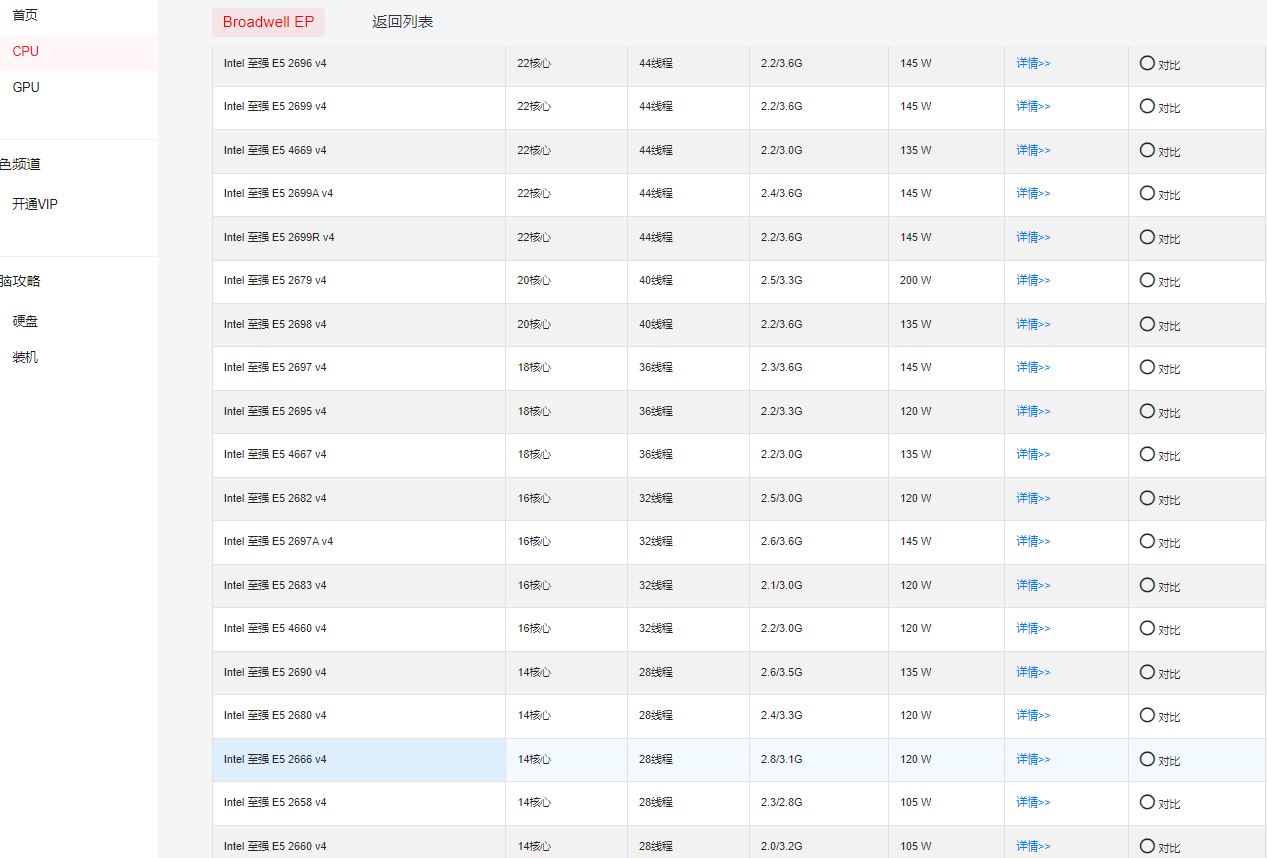Image resolution: width=1267 pixels, height=858 pixels.
Task: Open 详情 link for E5 2683 v4
Action: click(1033, 585)
